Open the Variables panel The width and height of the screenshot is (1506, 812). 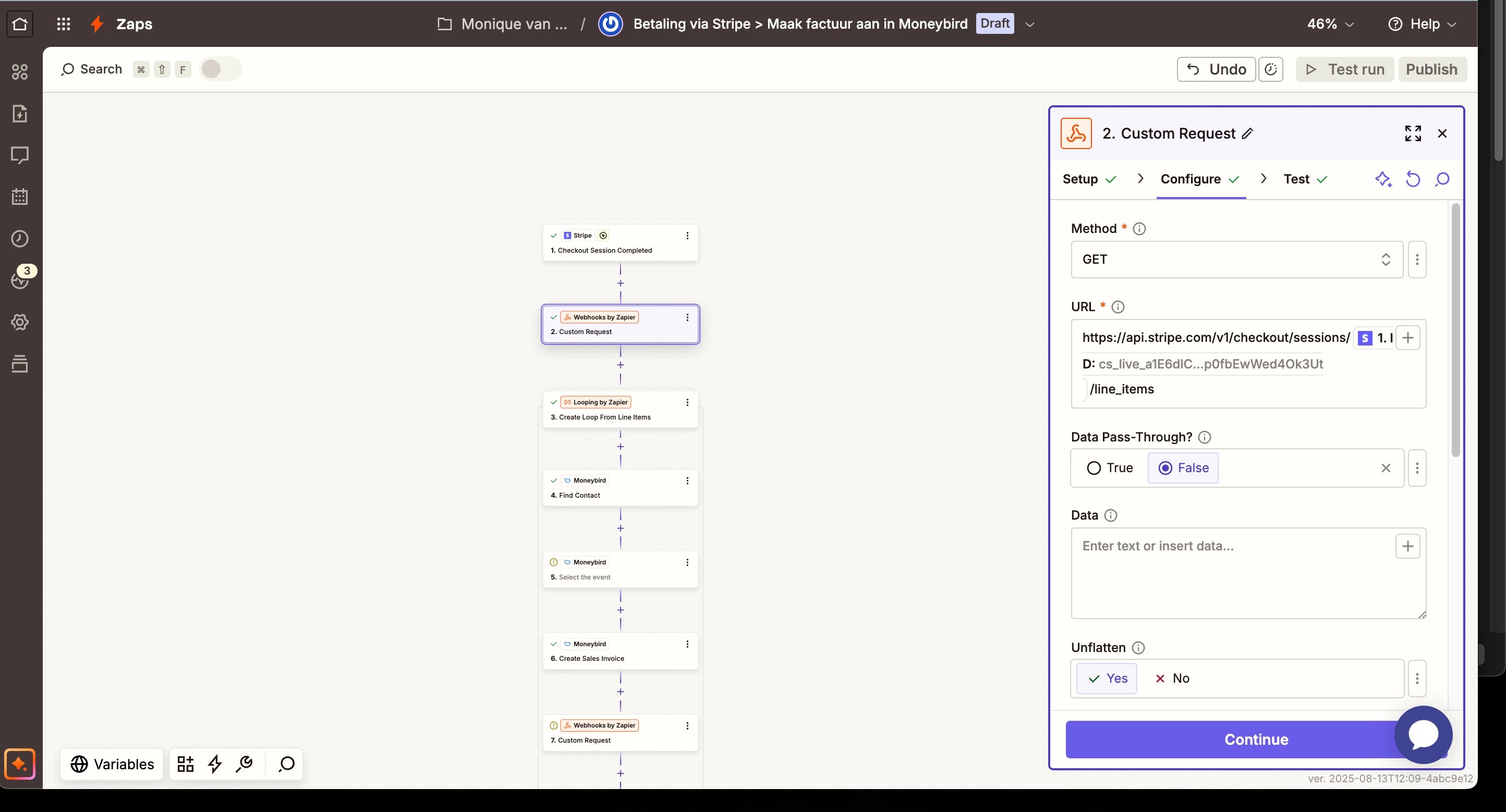pyautogui.click(x=112, y=764)
